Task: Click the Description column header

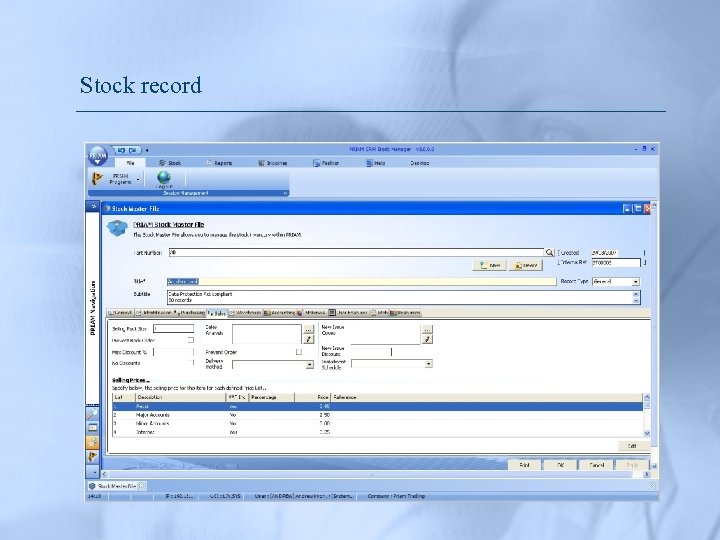Action: point(180,397)
